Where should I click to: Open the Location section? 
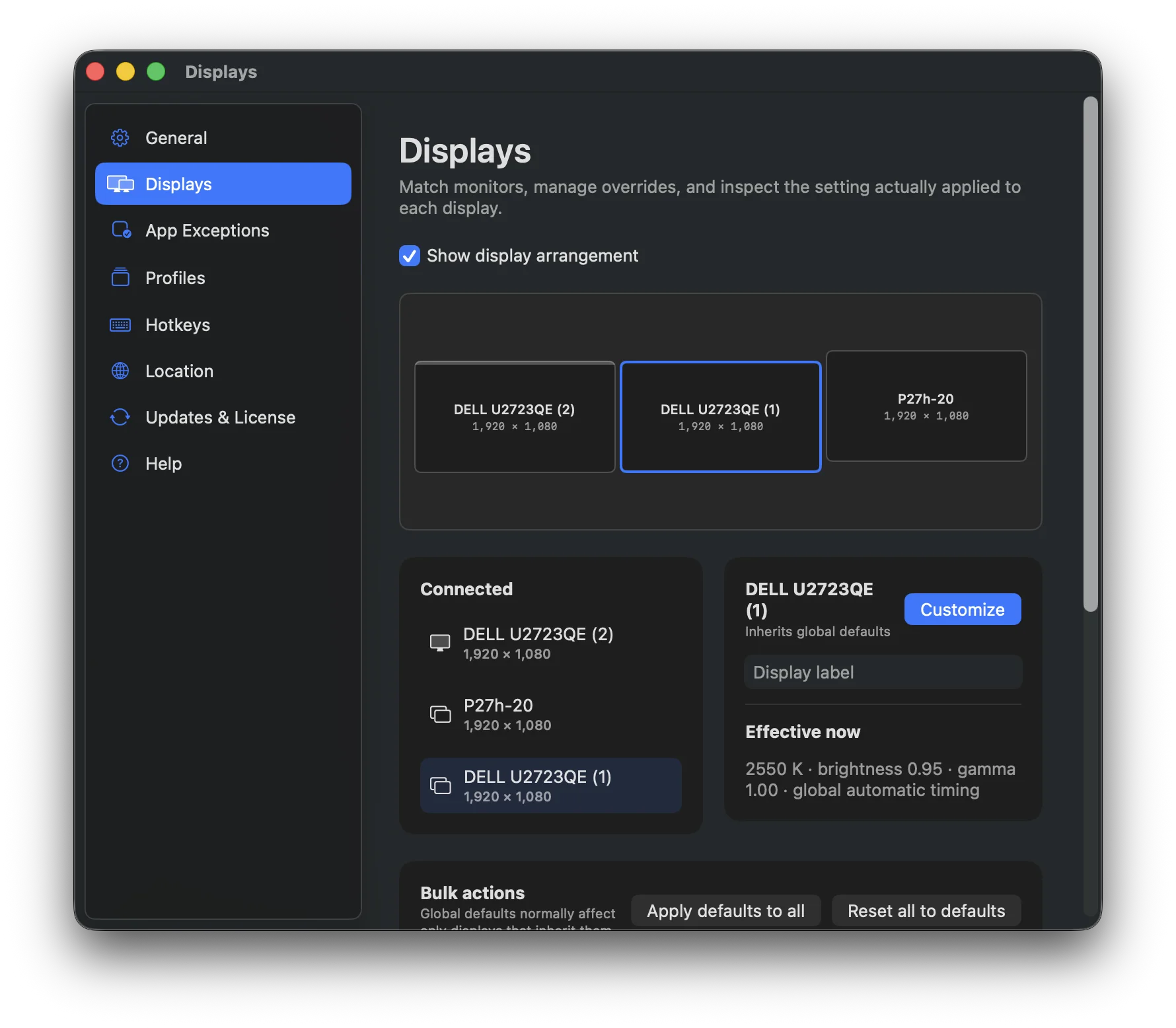pyautogui.click(x=223, y=371)
